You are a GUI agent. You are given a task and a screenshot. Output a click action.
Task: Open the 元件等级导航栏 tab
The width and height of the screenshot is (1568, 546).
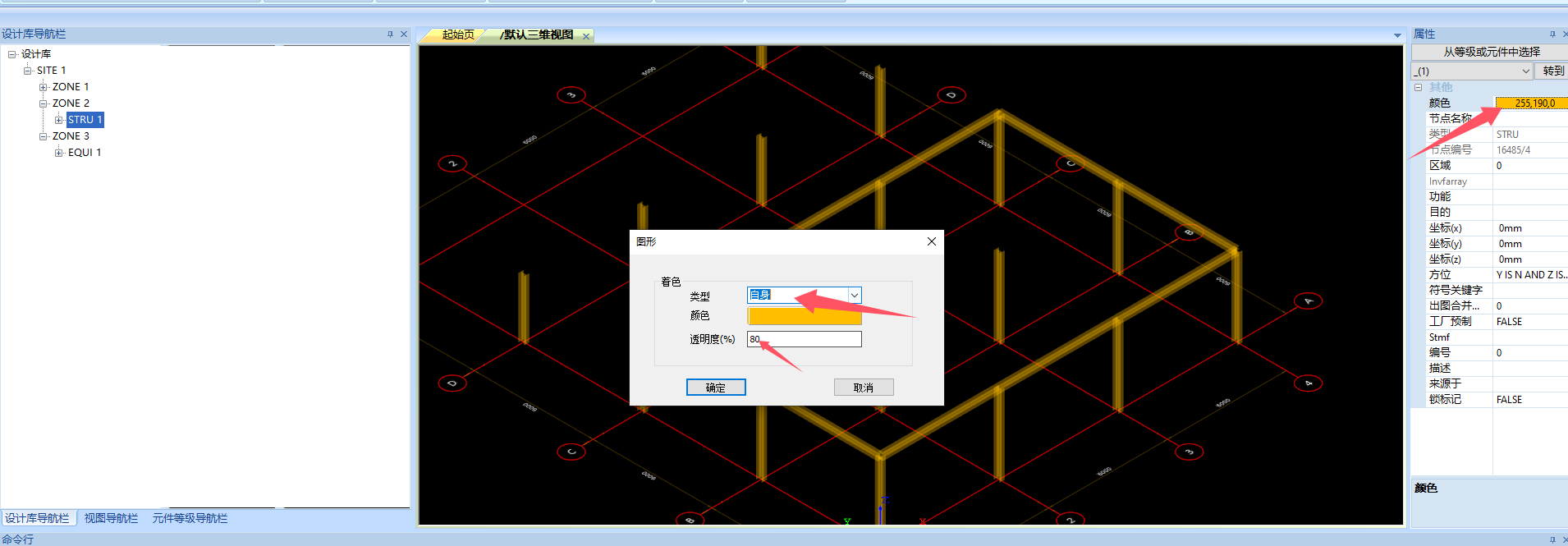tap(190, 518)
